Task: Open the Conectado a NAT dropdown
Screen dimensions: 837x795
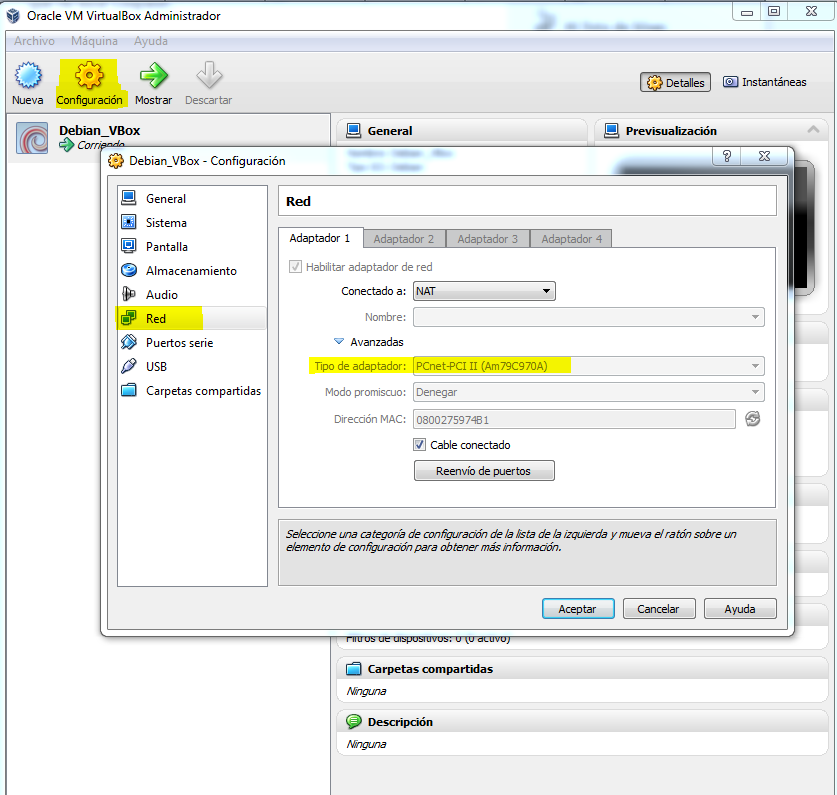Action: coord(484,291)
